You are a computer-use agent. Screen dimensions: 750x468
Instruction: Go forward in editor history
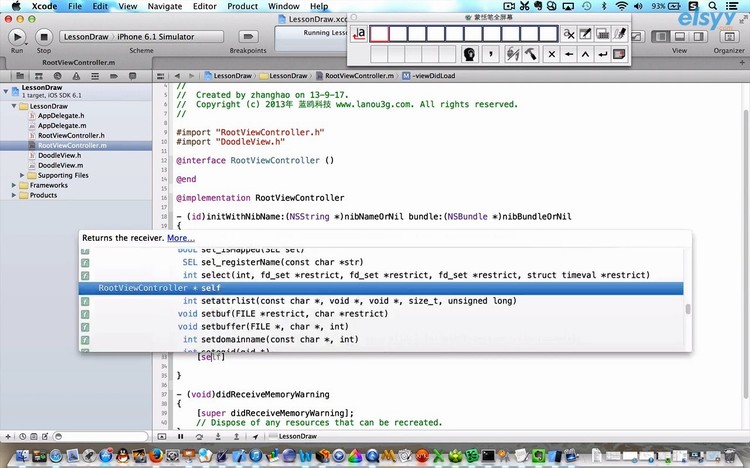(x=192, y=76)
